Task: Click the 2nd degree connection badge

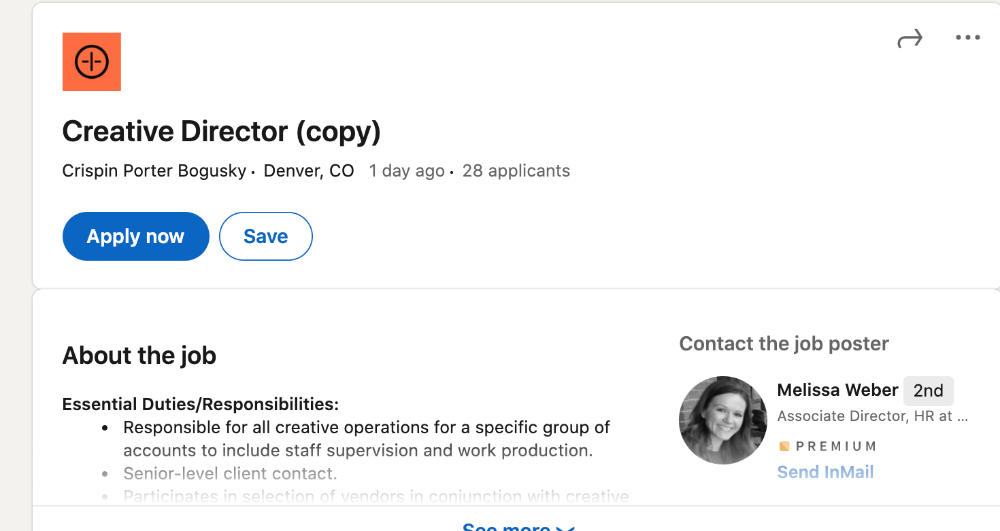Action: click(928, 391)
